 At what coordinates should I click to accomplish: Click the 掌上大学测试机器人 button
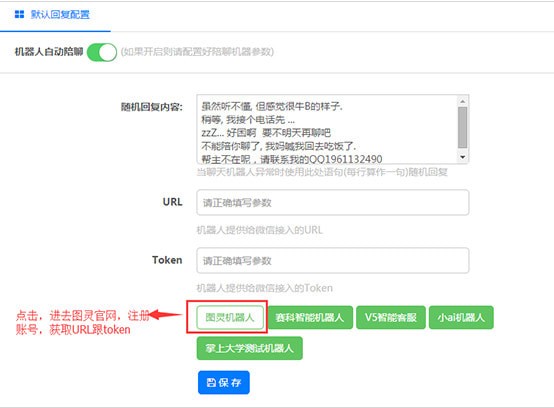pyautogui.click(x=249, y=348)
